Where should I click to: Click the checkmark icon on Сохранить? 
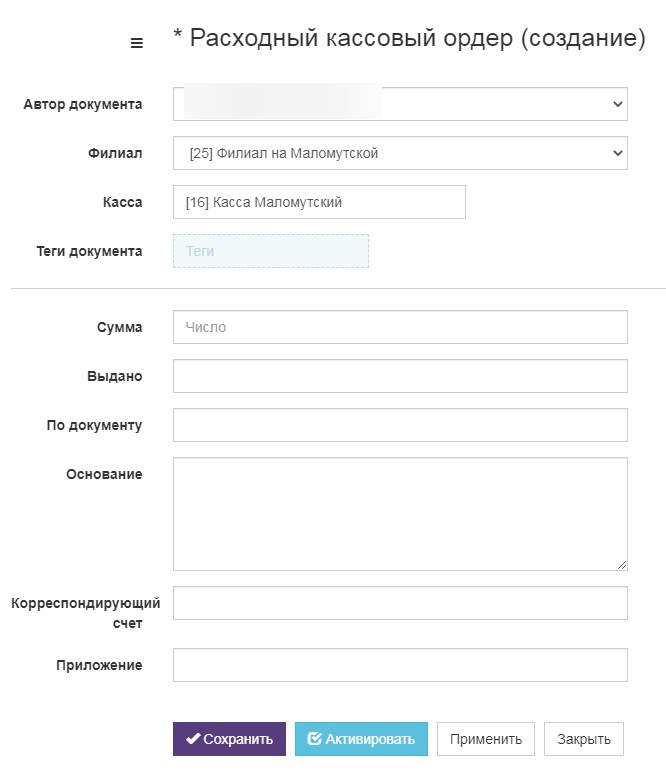coord(192,738)
